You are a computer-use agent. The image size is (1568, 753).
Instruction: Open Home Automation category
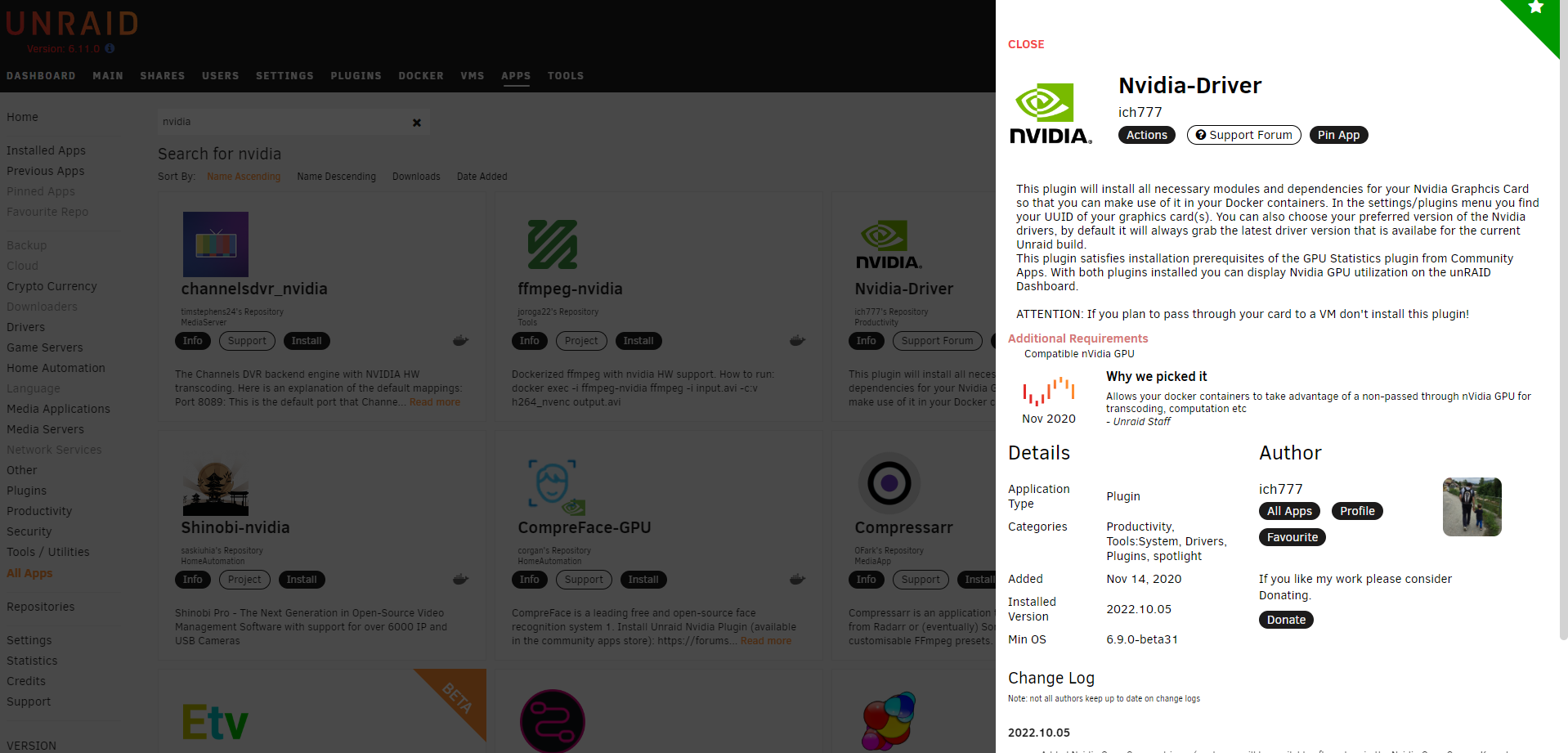coord(56,368)
